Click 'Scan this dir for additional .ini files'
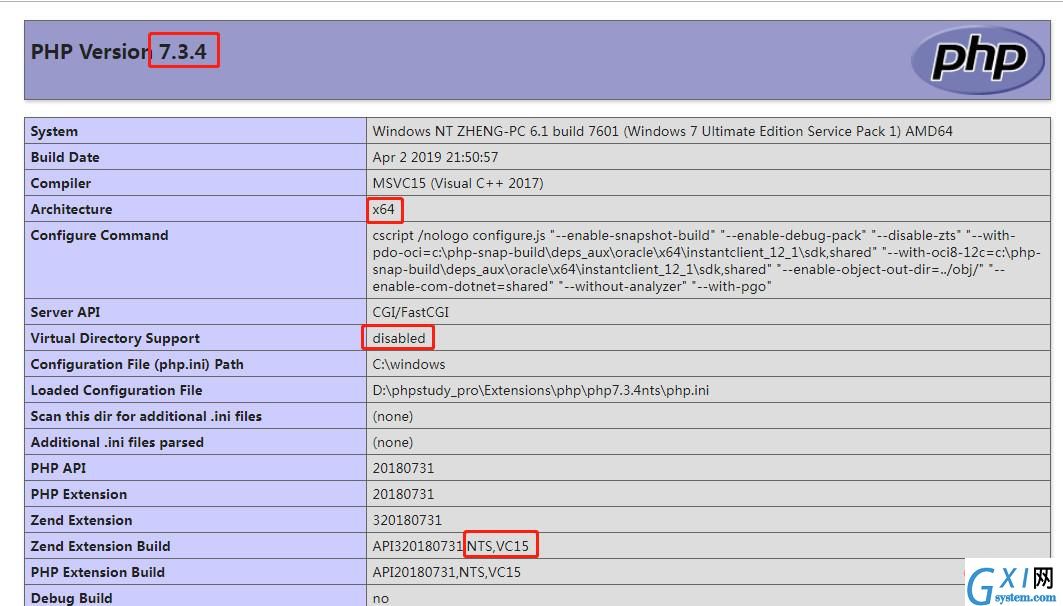The image size is (1063, 606). click(x=146, y=416)
